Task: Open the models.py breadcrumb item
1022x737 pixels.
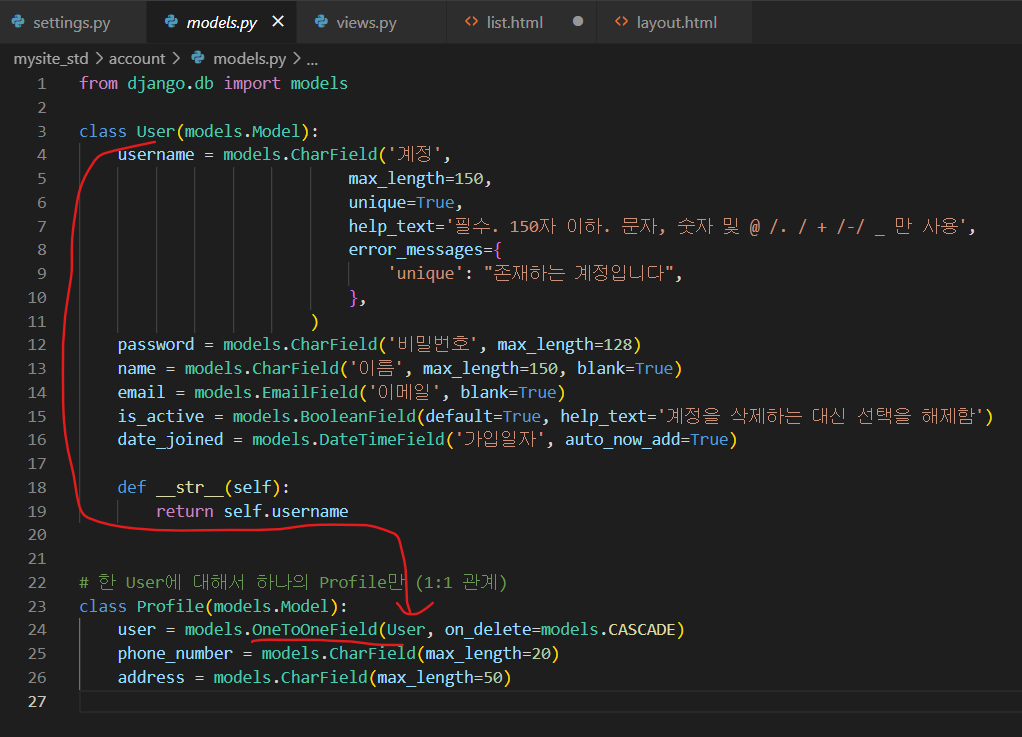Action: (250, 59)
